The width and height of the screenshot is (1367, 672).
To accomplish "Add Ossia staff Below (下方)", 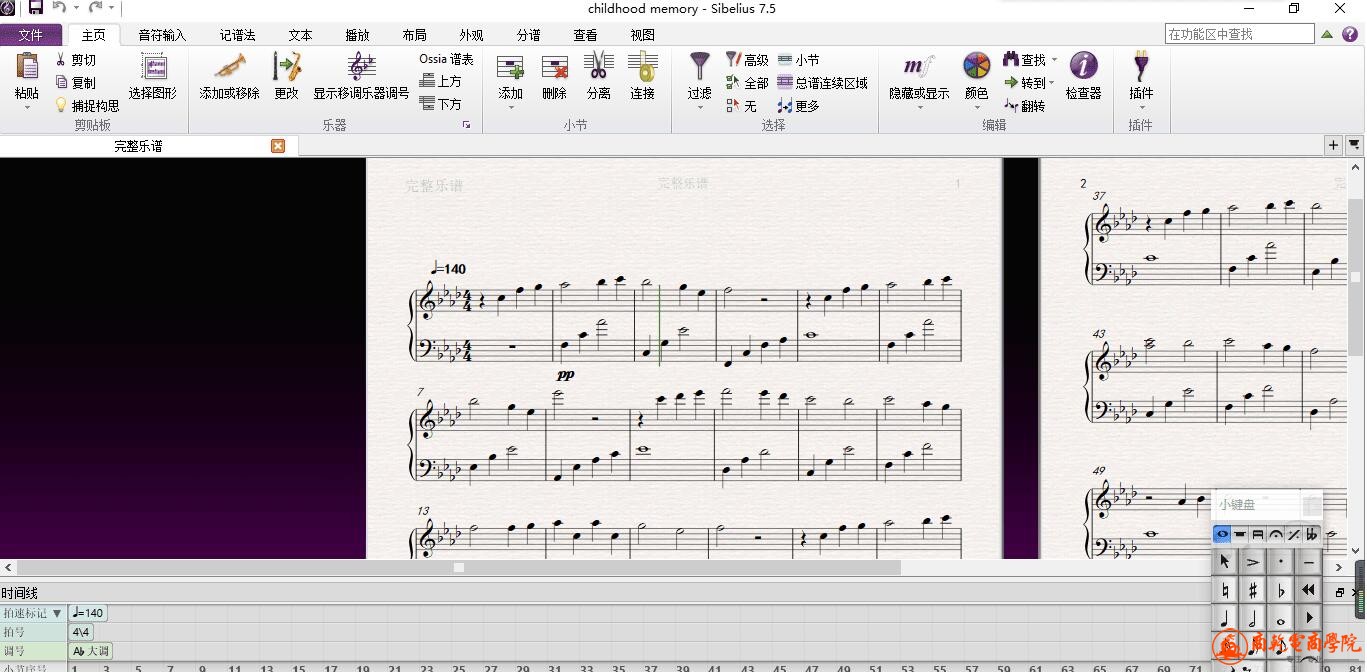I will pos(441,104).
